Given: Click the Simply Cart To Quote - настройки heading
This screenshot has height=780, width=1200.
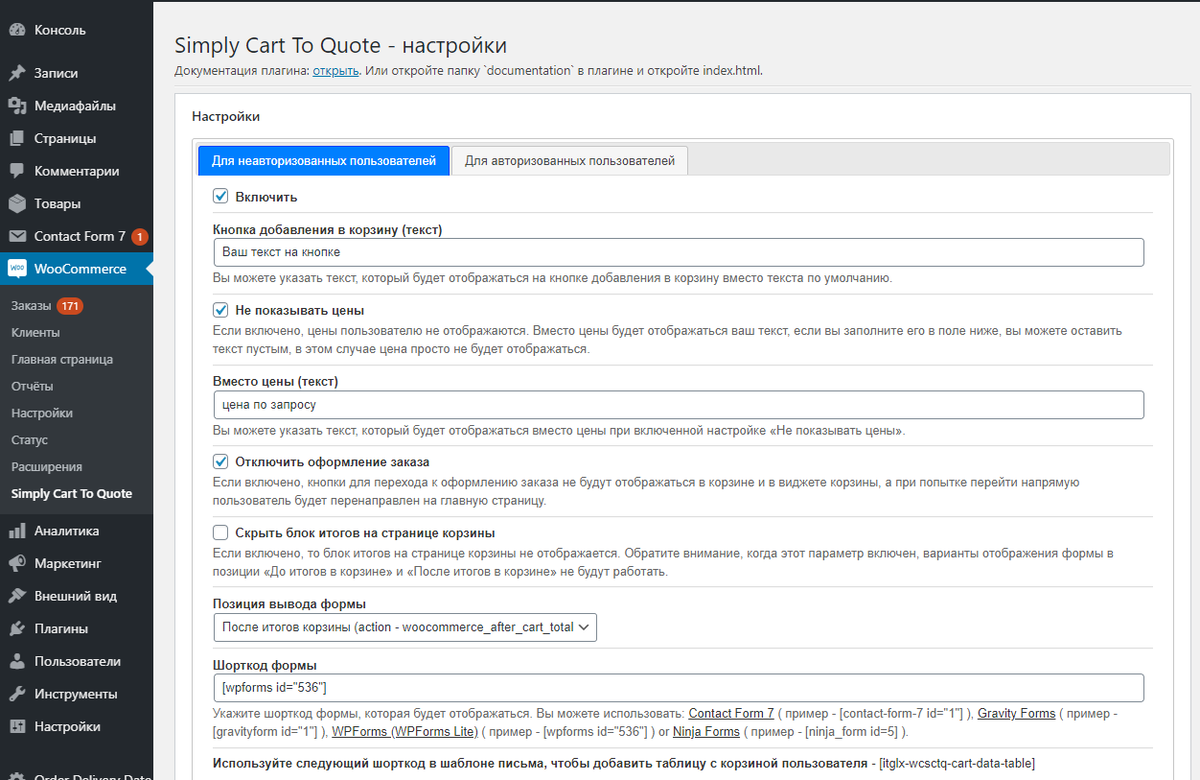Looking at the screenshot, I should (340, 45).
